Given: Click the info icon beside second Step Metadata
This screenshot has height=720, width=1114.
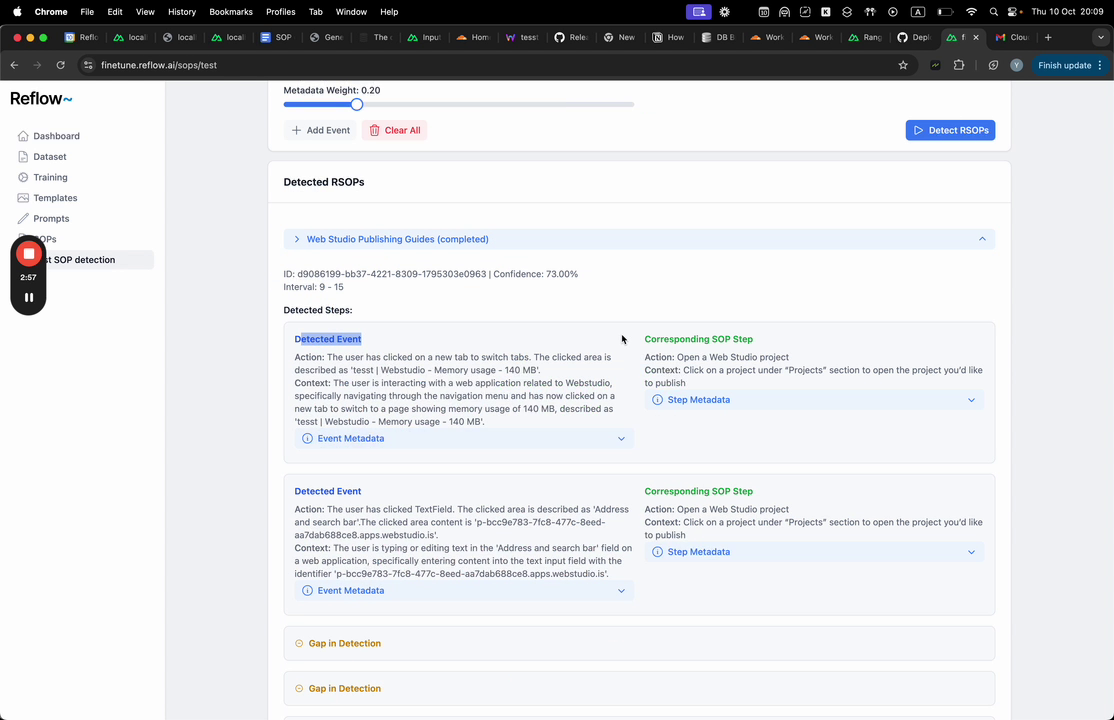Looking at the screenshot, I should coord(657,552).
